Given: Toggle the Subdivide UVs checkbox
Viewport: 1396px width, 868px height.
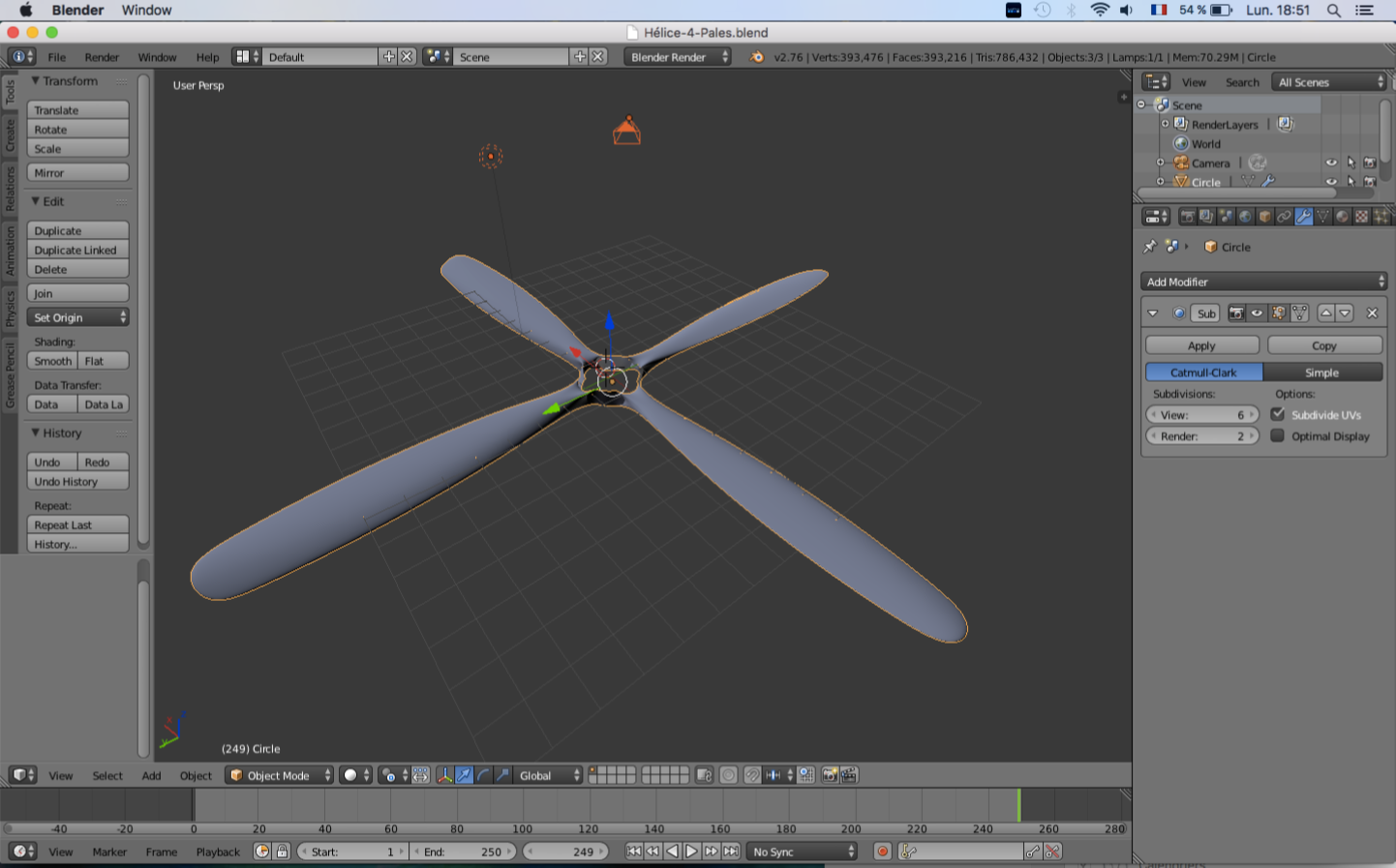Looking at the screenshot, I should point(1278,414).
